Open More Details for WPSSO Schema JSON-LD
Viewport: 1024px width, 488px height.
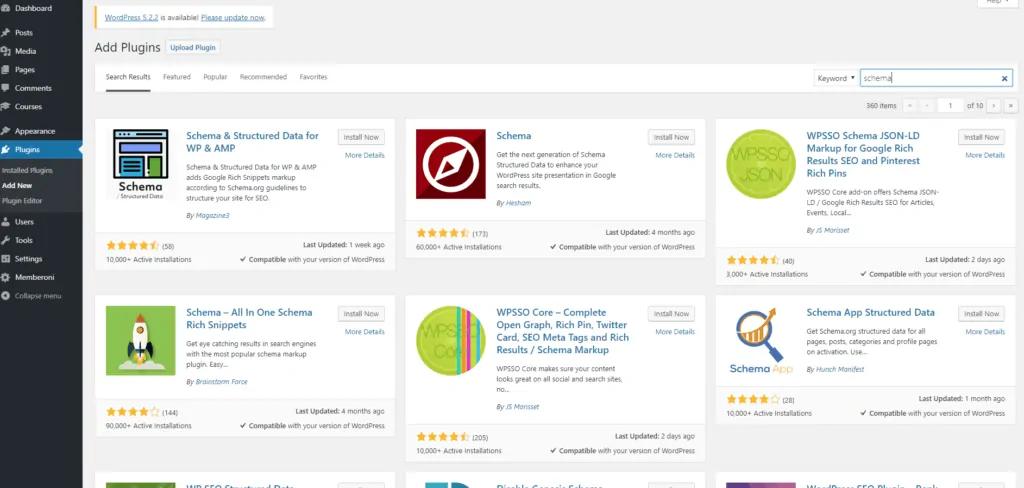point(985,155)
